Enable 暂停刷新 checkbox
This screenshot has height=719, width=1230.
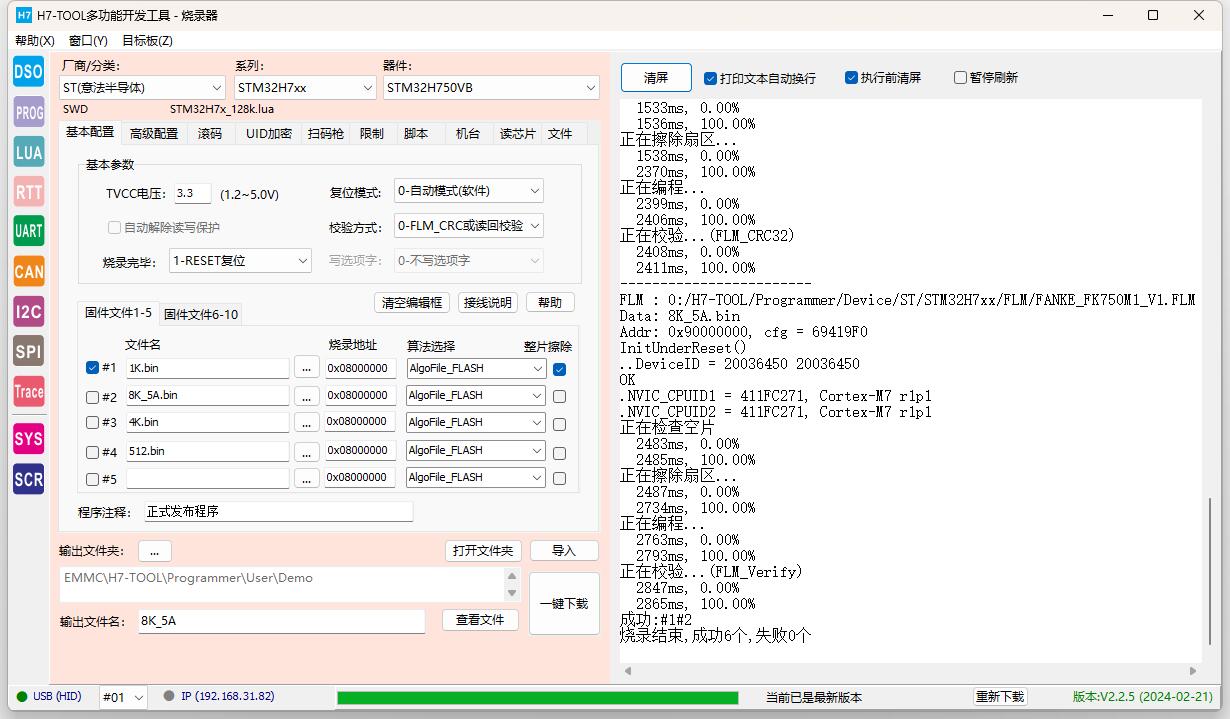tap(986, 78)
